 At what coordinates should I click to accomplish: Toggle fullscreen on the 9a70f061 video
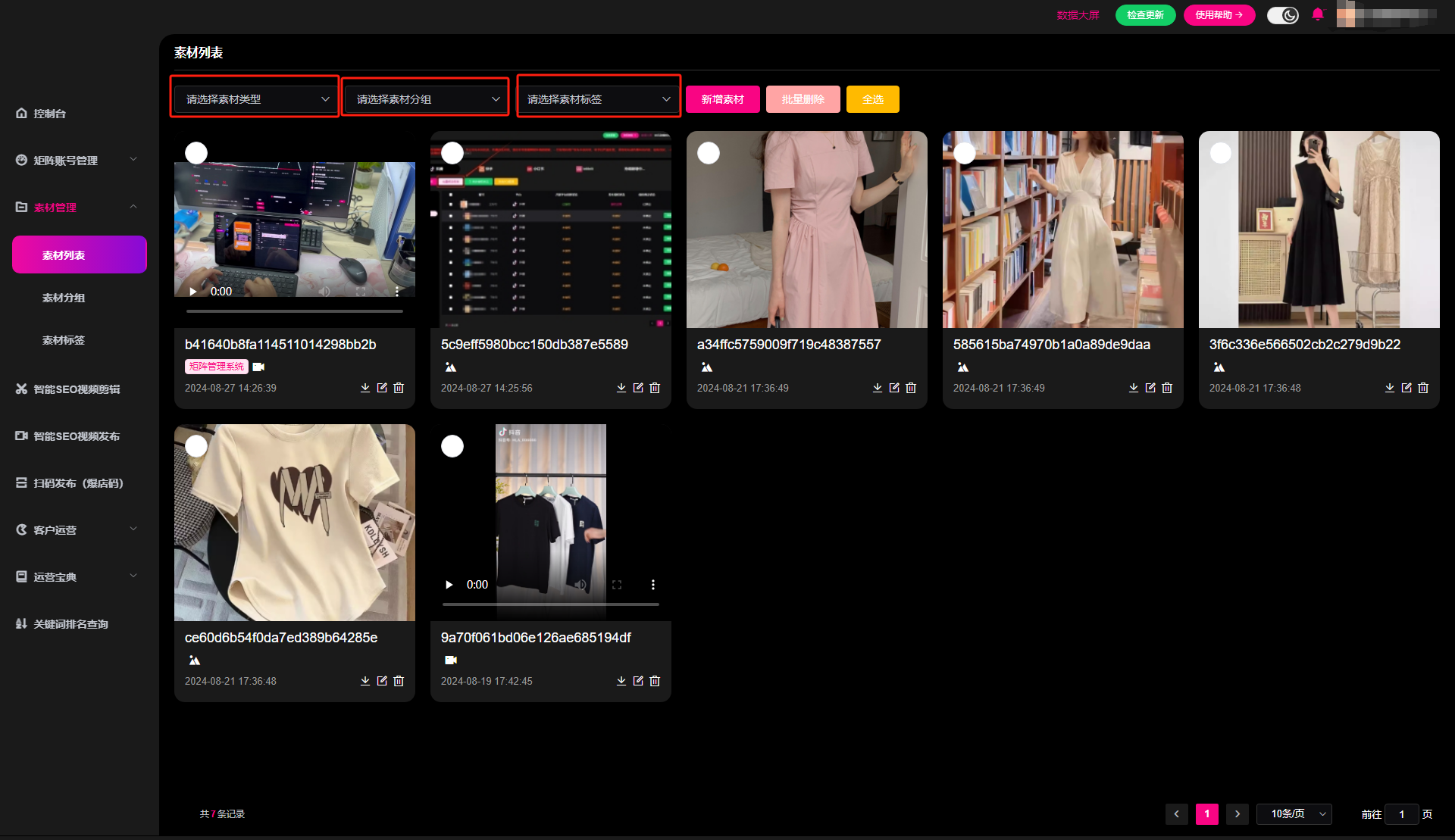617,585
